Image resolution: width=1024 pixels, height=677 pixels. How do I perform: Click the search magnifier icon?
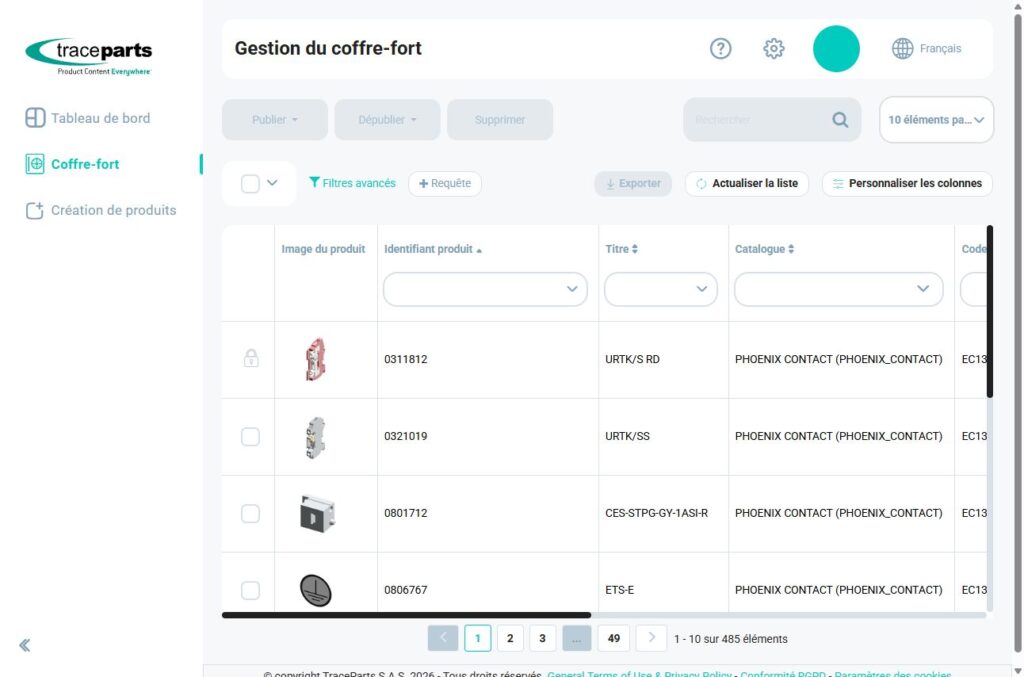[x=840, y=119]
